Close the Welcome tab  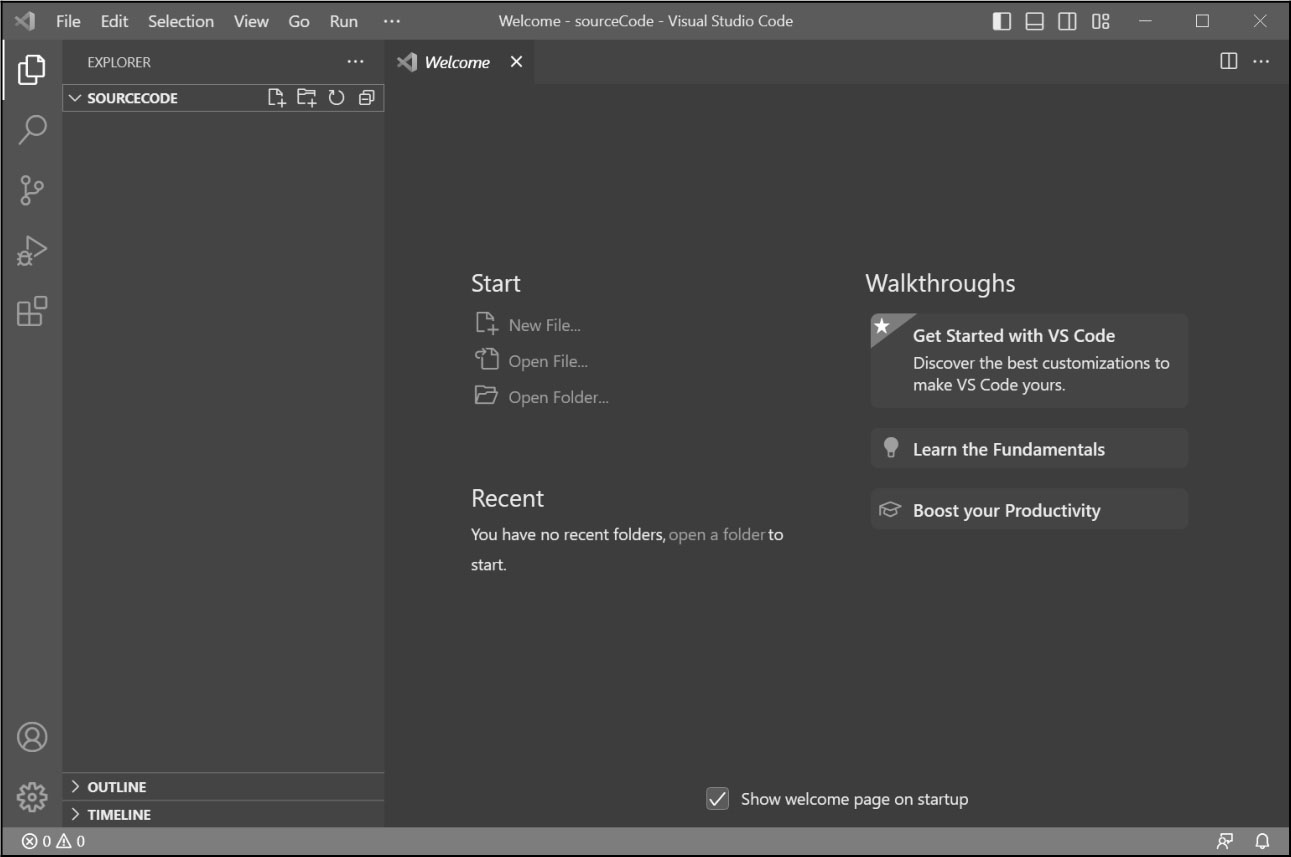(x=516, y=62)
